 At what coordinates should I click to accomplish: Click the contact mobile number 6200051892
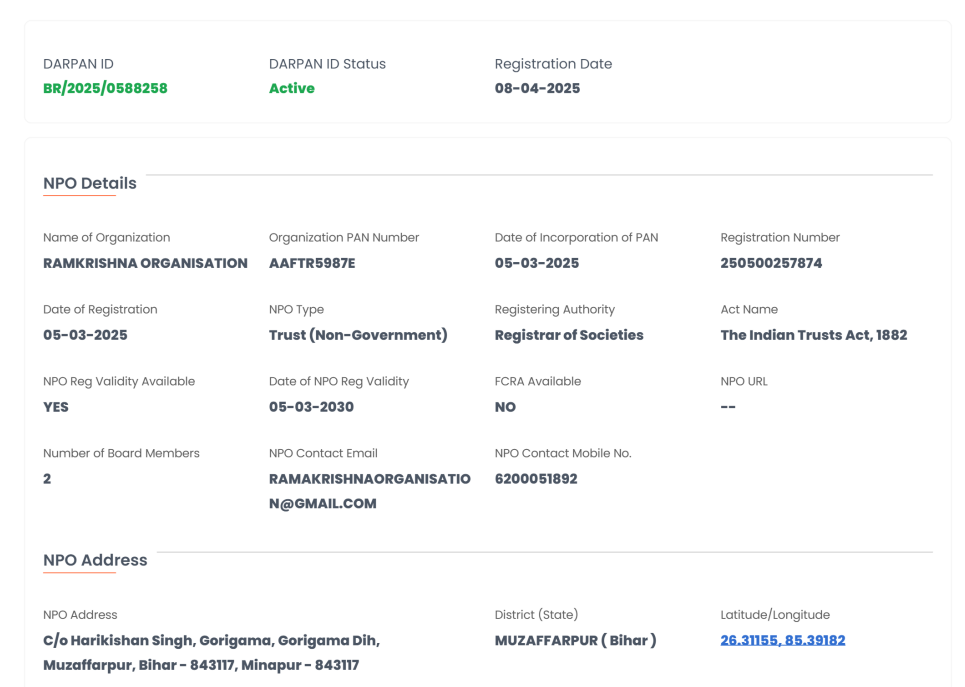pyautogui.click(x=536, y=479)
